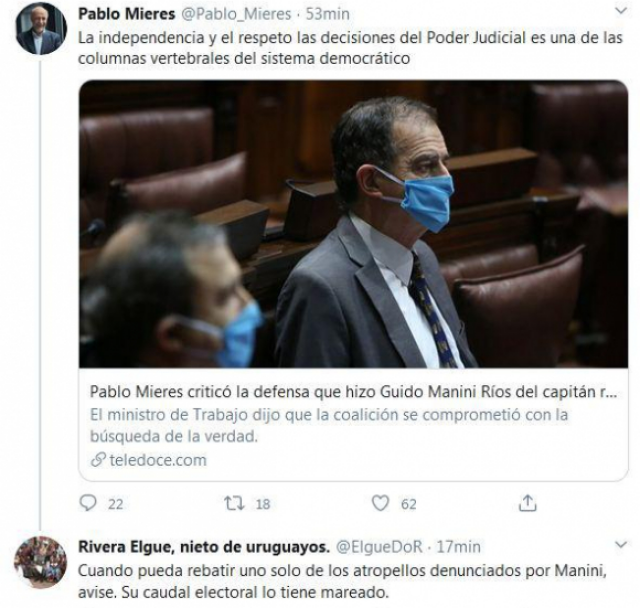Open the 53min timestamp link
640x608 pixels.
click(327, 14)
